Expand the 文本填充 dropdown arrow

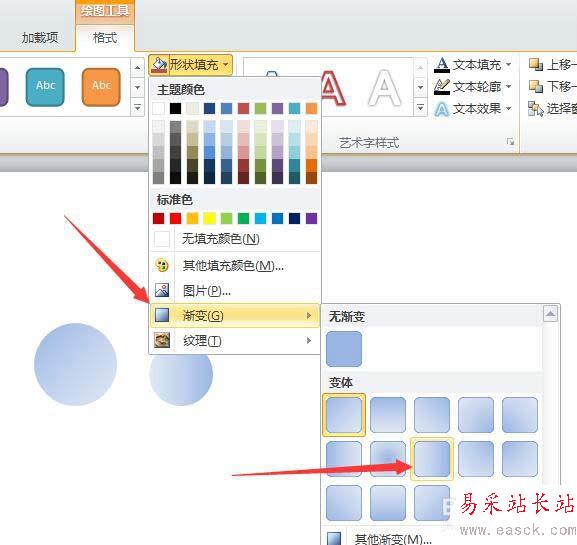(509, 65)
